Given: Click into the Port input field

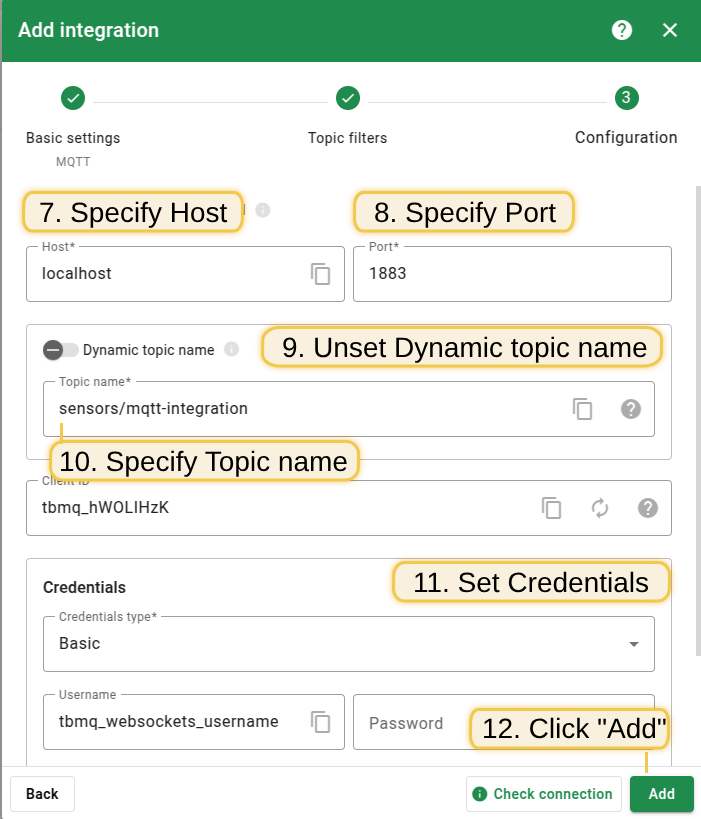Looking at the screenshot, I should tap(511, 274).
